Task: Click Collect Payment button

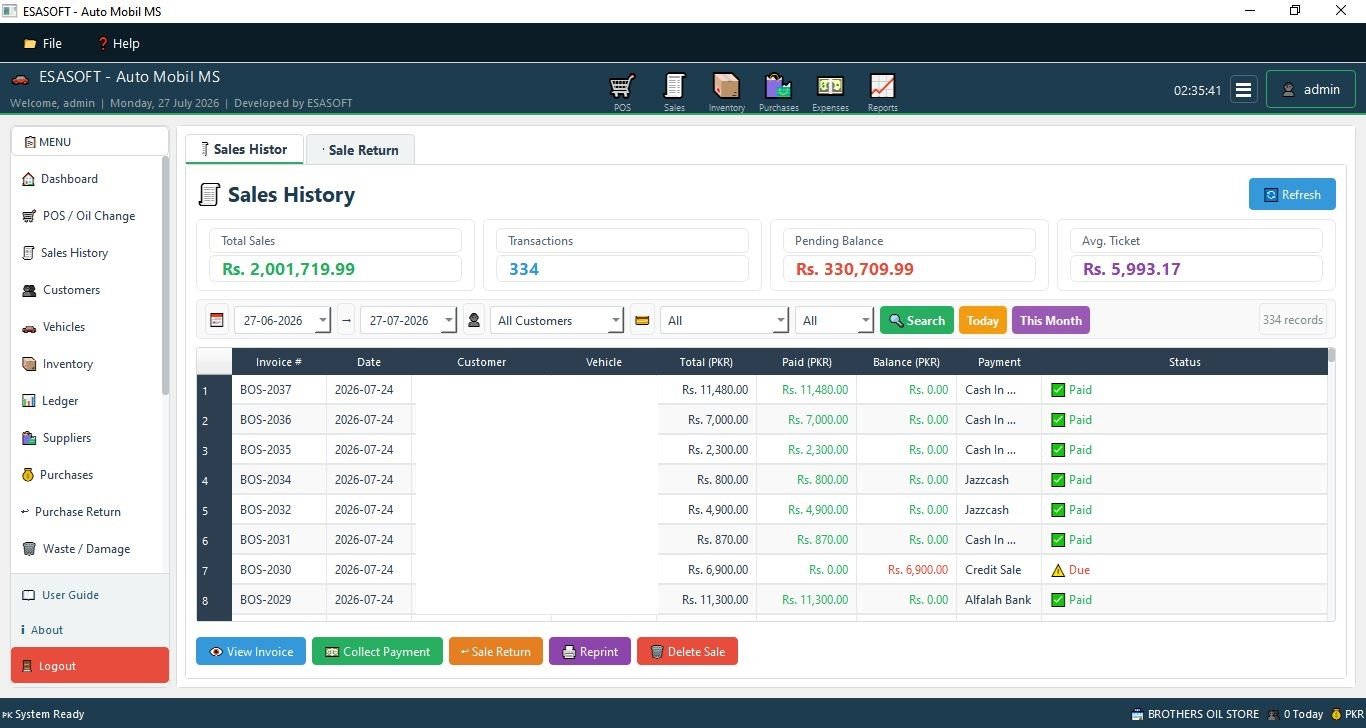Action: click(377, 651)
